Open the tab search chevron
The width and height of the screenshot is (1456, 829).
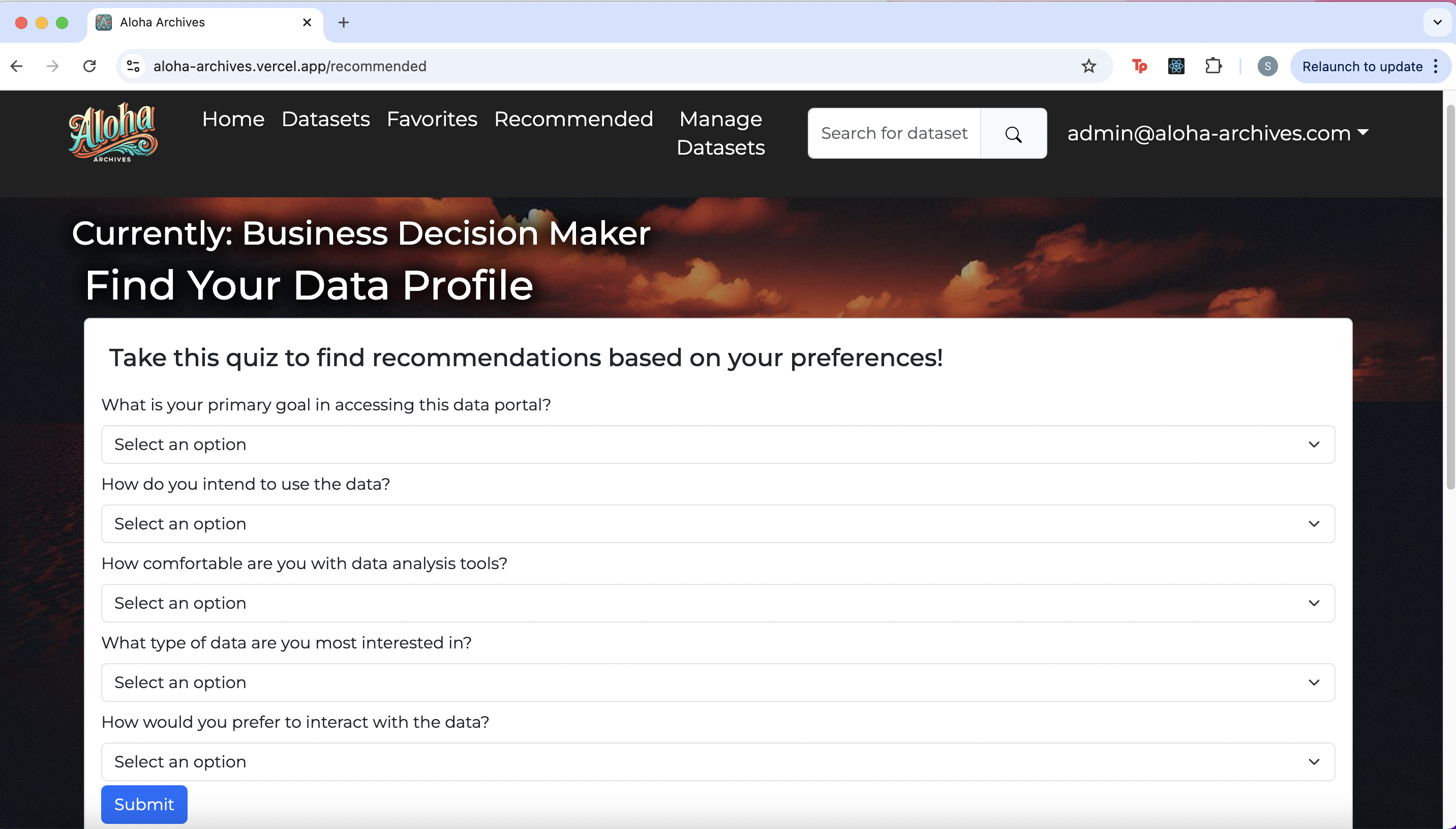click(x=1437, y=22)
